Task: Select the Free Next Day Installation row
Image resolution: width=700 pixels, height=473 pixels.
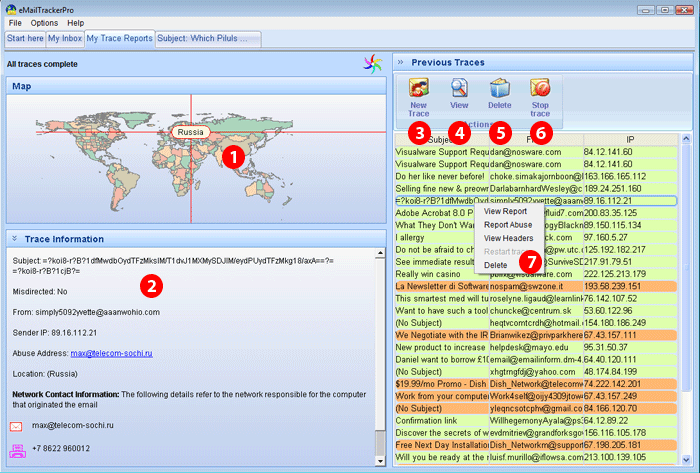Action: click(x=536, y=445)
